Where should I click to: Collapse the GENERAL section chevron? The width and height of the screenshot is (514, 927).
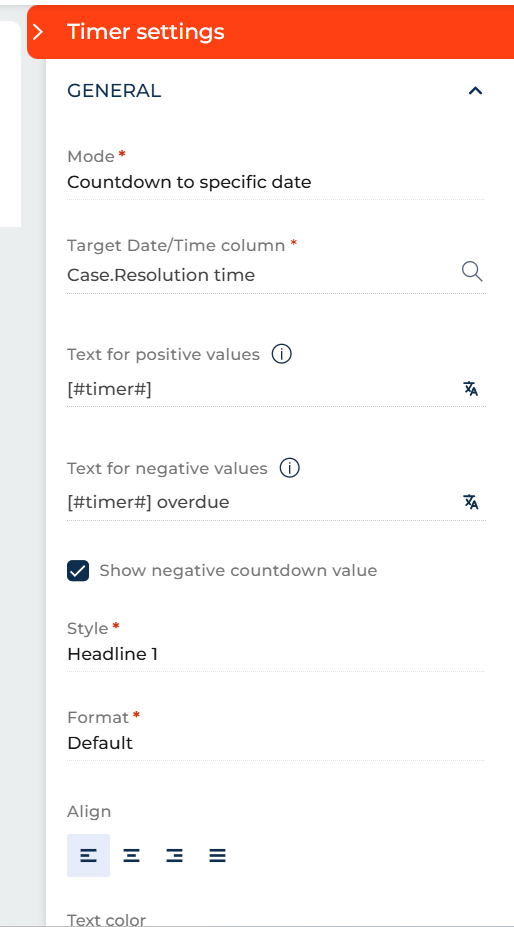tap(475, 90)
